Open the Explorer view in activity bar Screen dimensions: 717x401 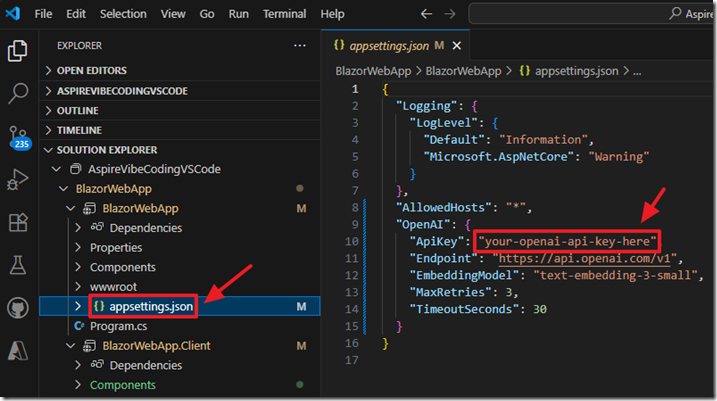point(17,50)
